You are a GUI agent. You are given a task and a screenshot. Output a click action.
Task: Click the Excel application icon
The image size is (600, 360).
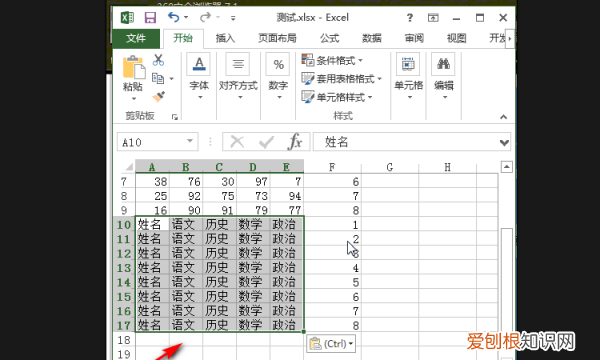coord(127,18)
